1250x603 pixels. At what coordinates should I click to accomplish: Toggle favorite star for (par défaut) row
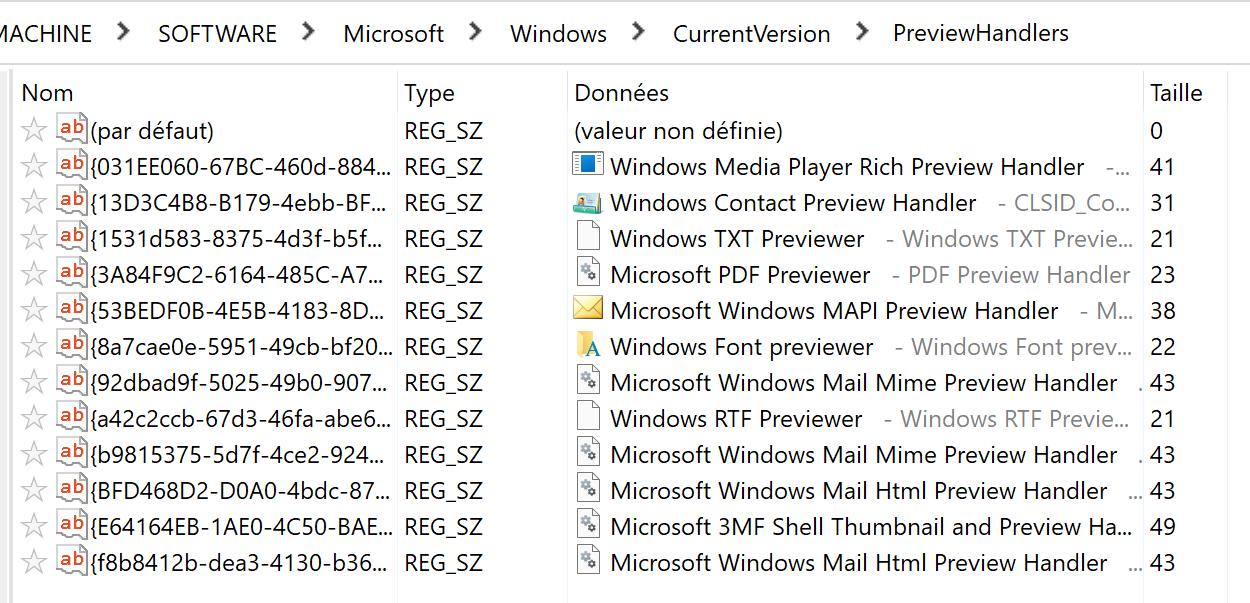point(35,130)
